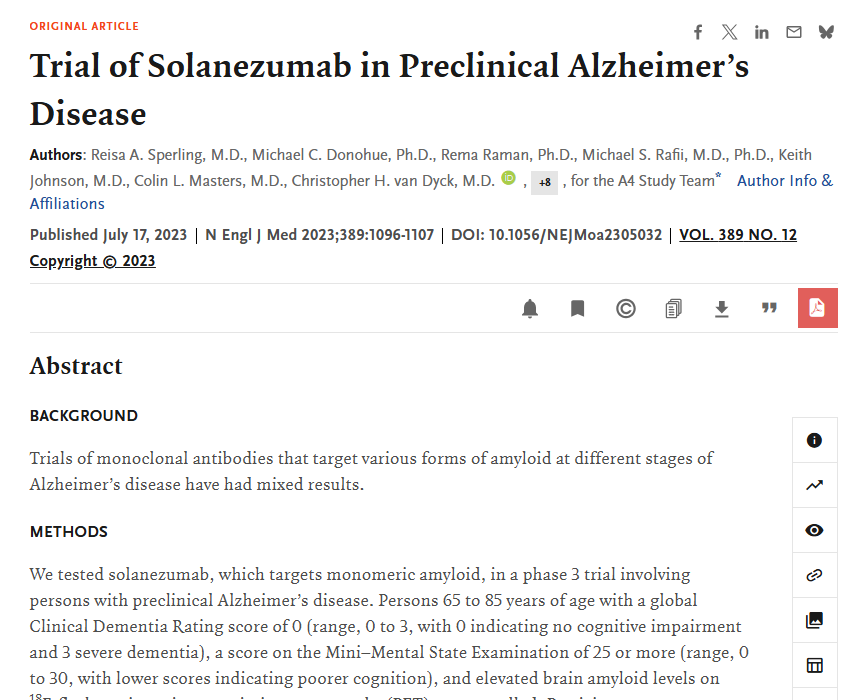The image size is (868, 700).
Task: Toggle the bookmark icon for this article
Action: [577, 309]
